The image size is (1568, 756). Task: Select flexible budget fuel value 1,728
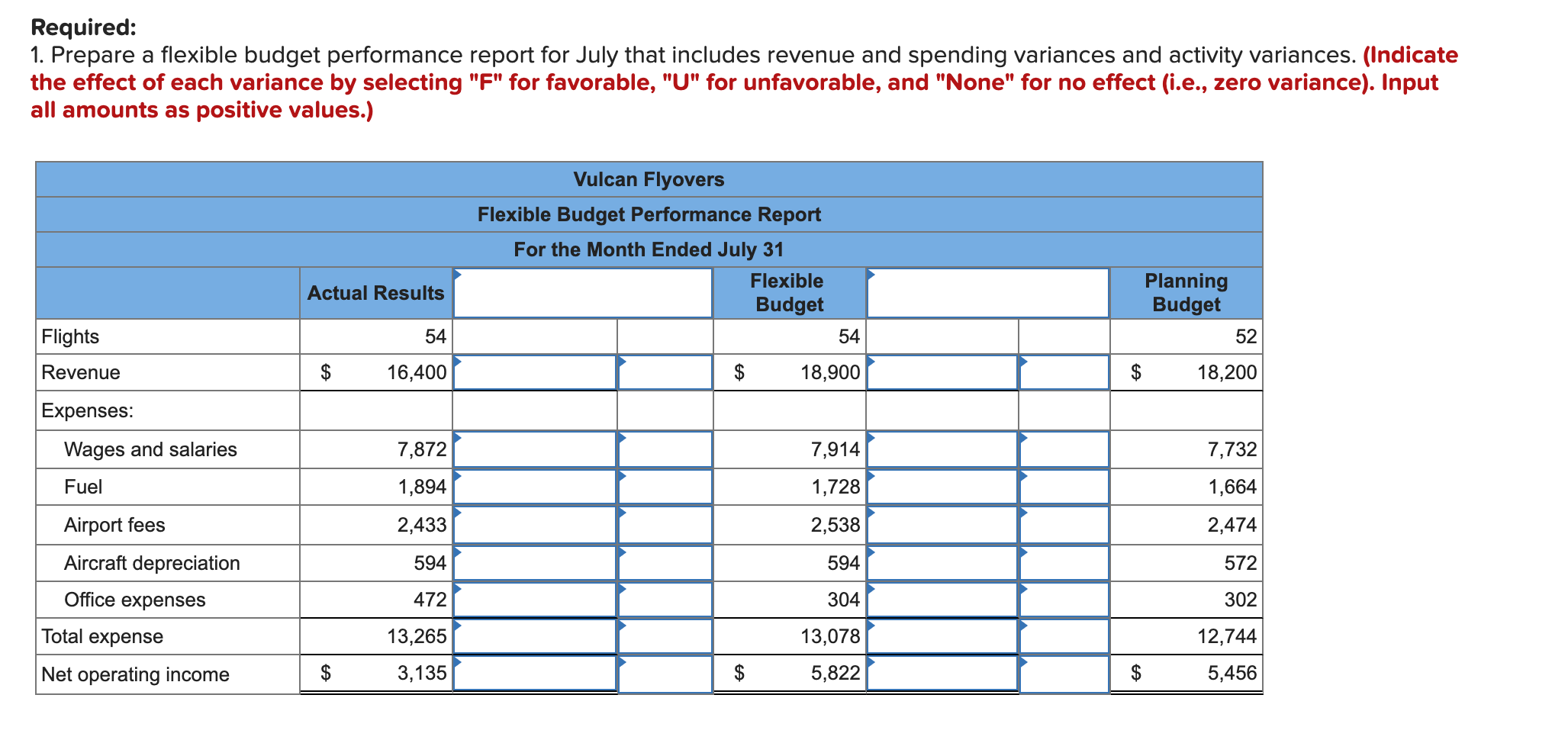pyautogui.click(x=836, y=487)
